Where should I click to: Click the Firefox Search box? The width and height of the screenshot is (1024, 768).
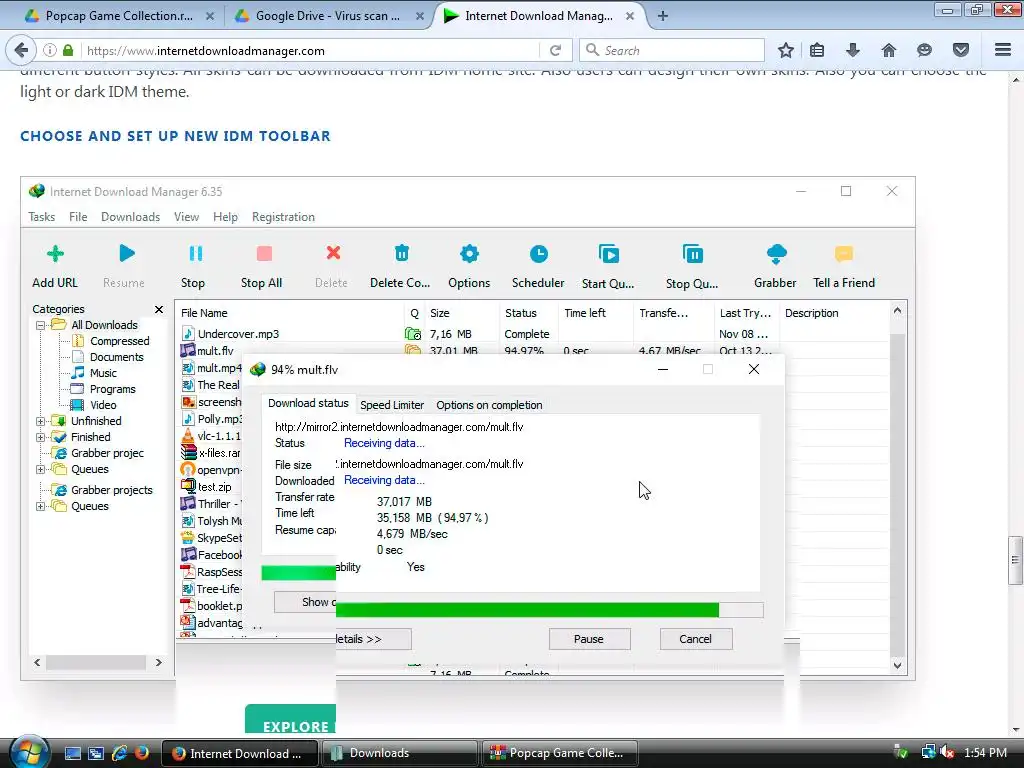coord(673,50)
